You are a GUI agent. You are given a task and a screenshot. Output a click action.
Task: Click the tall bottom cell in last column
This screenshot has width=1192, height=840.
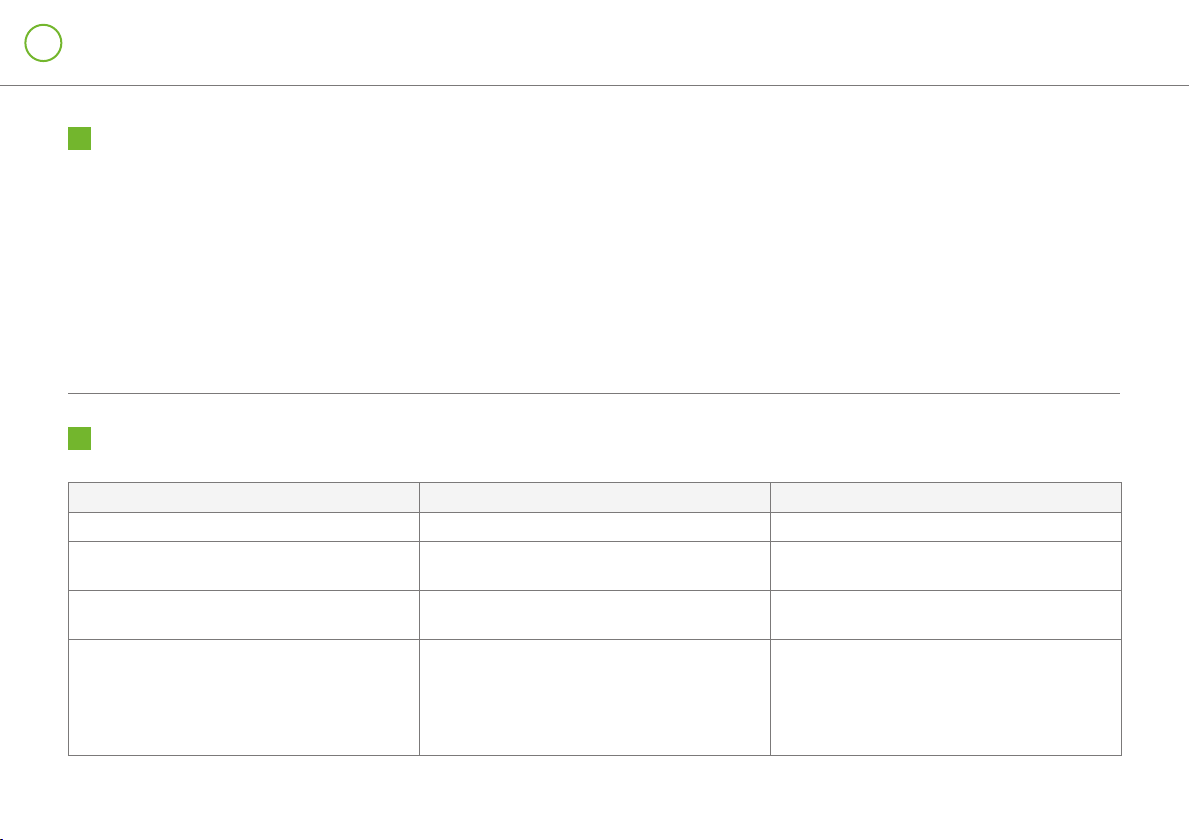(x=946, y=697)
